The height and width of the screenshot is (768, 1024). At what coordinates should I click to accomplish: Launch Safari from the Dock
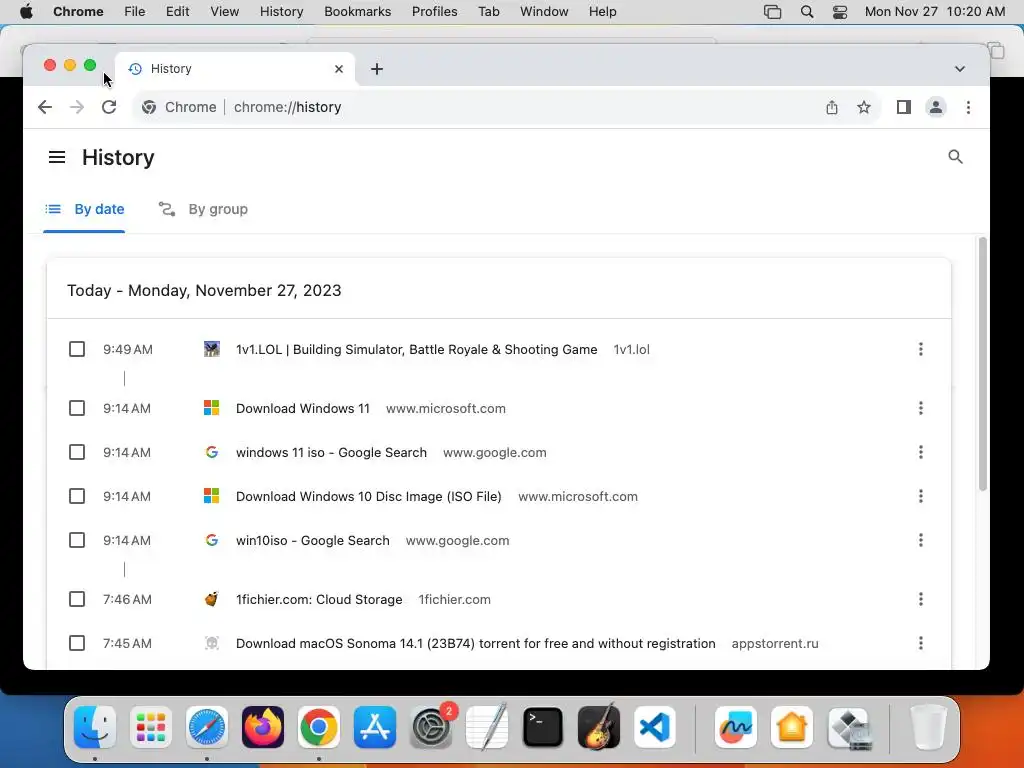coord(207,727)
